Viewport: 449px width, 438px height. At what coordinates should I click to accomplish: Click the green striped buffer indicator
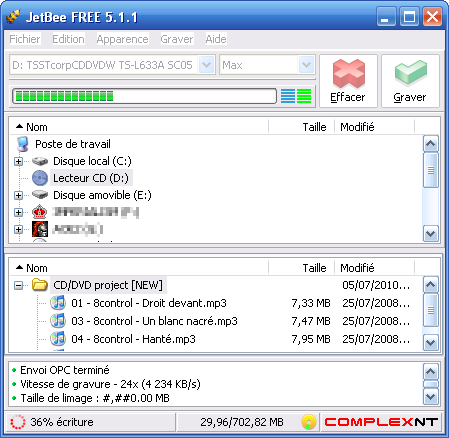pos(304,96)
